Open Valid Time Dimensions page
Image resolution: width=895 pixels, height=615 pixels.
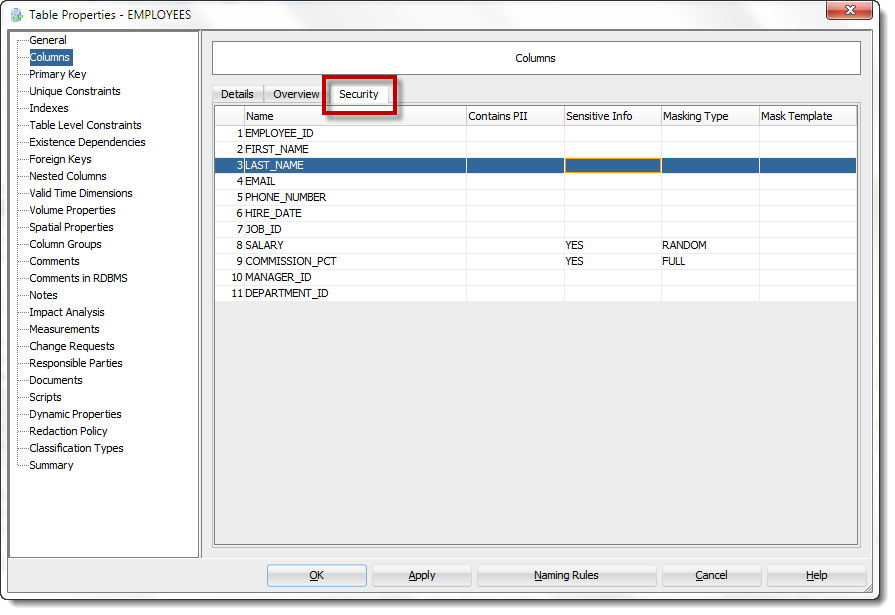80,194
